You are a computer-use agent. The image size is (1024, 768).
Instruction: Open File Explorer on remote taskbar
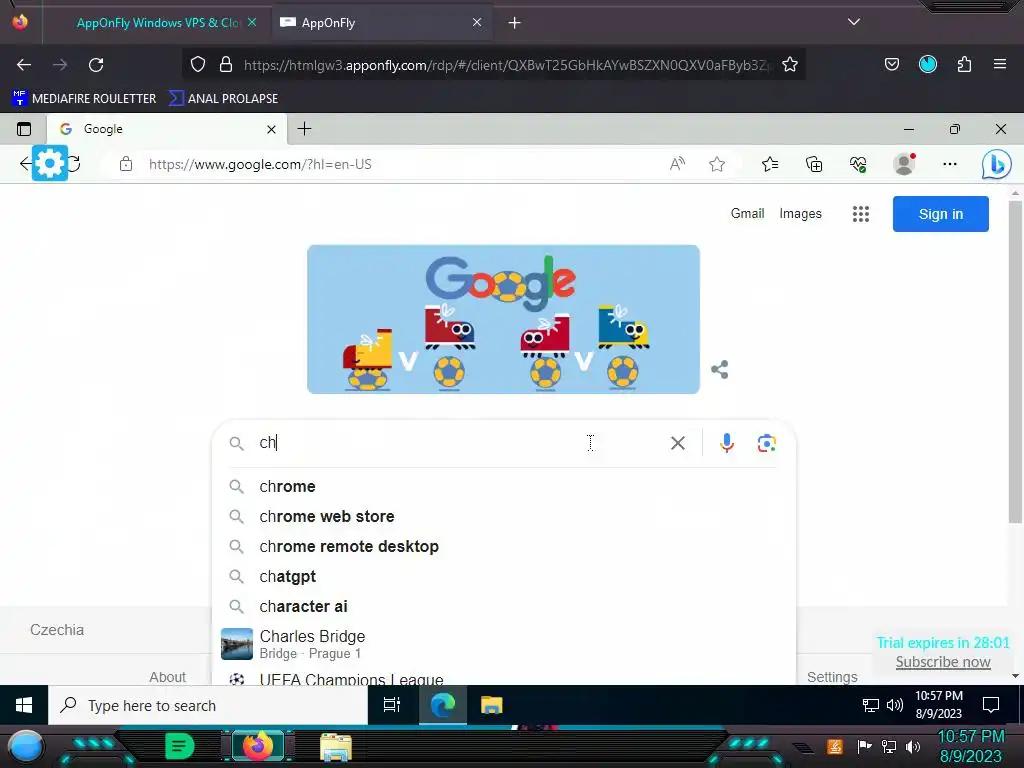[492, 705]
